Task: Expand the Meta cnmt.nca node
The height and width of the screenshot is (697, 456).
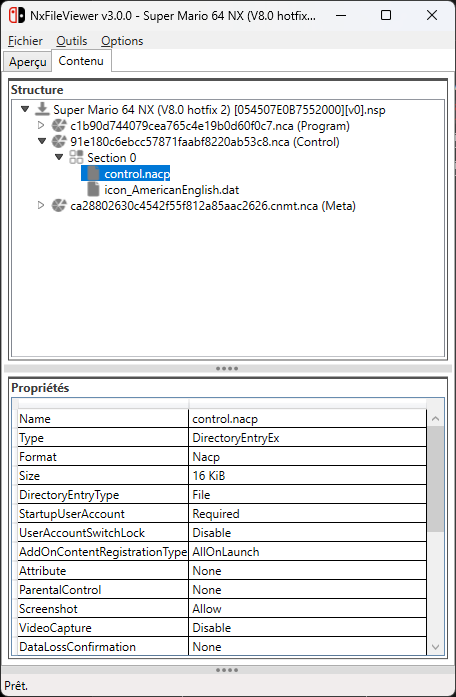Action: [41, 205]
